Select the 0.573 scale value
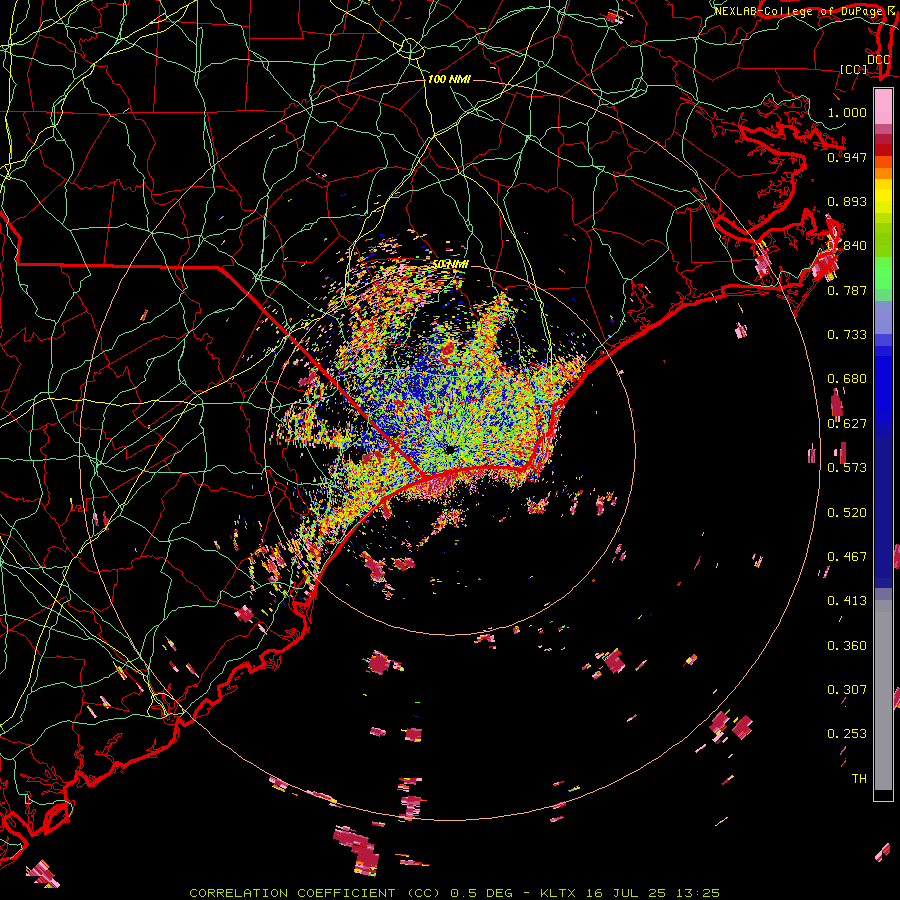The height and width of the screenshot is (900, 900). click(847, 468)
